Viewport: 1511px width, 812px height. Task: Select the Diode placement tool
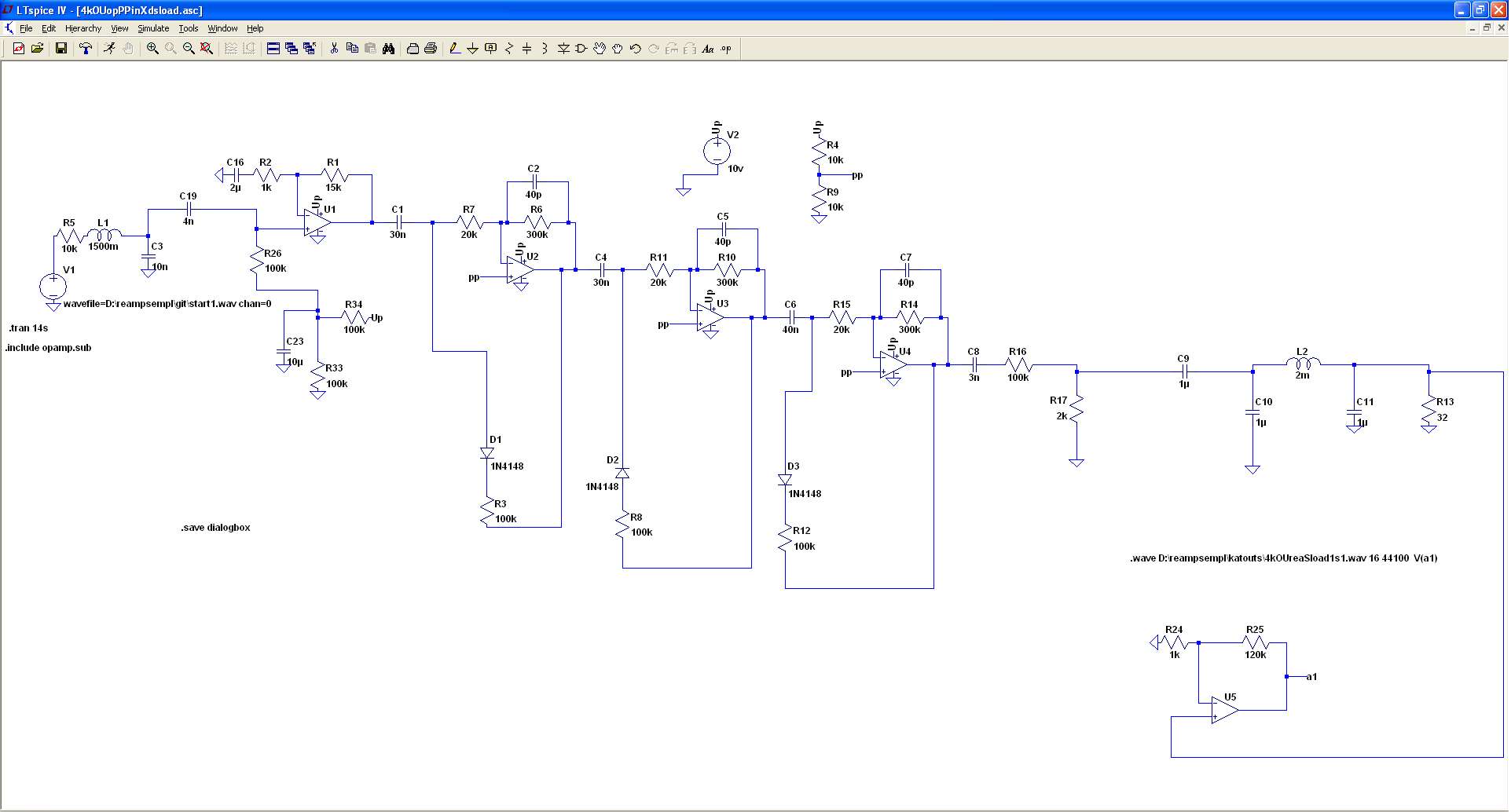pyautogui.click(x=563, y=49)
